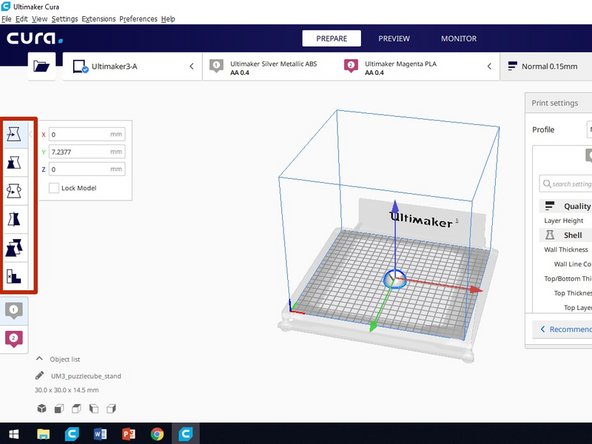Click the green Y-axis move arrow

click(x=373, y=327)
